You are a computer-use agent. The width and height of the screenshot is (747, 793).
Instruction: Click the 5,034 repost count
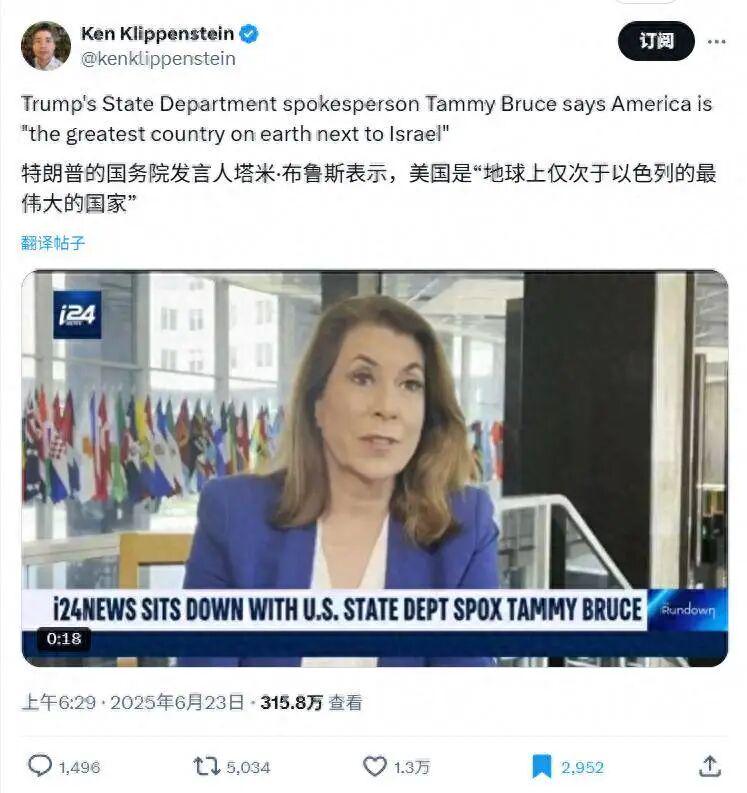pyautogui.click(x=248, y=767)
